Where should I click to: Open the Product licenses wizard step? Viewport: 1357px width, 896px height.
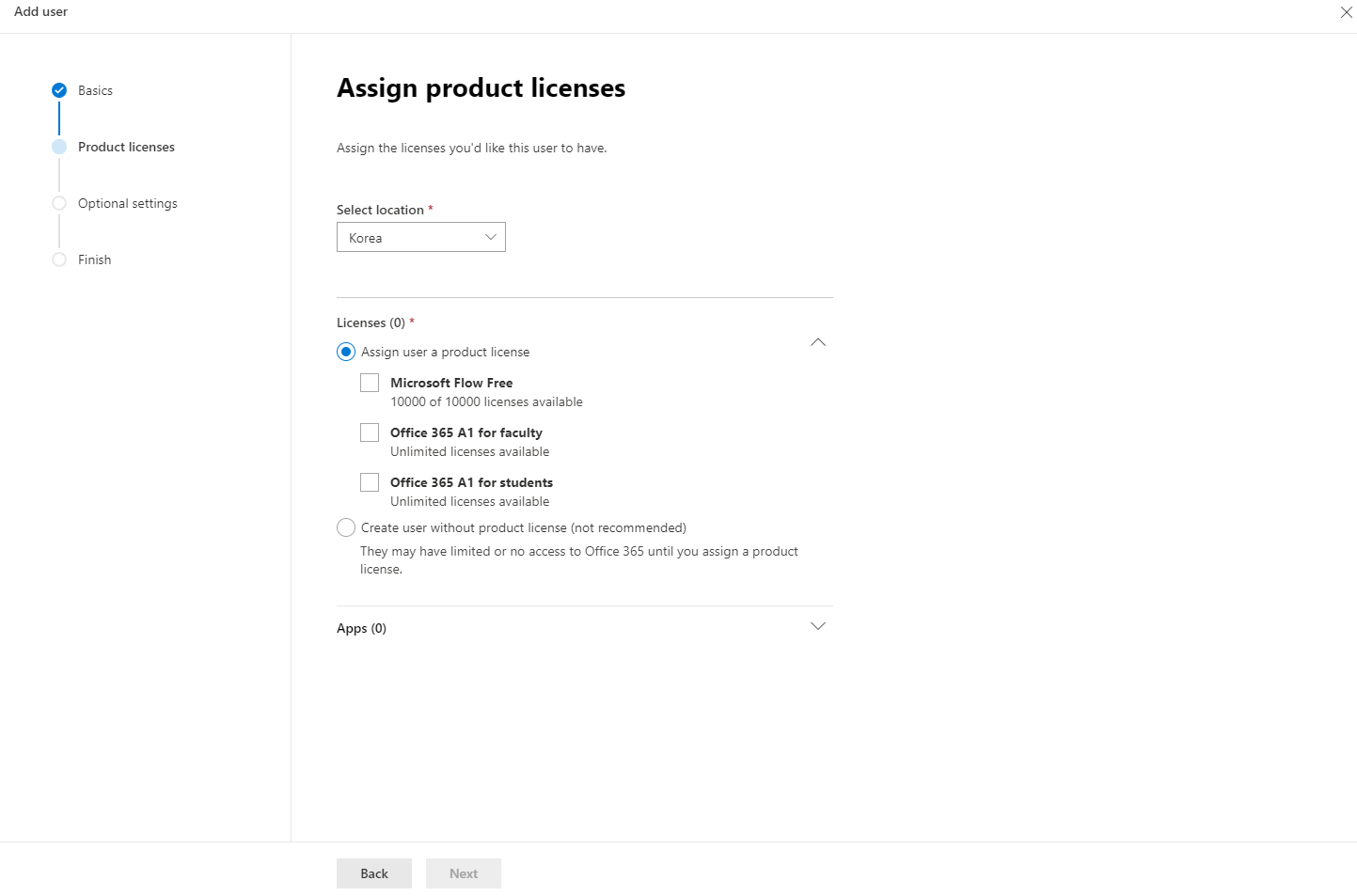point(126,147)
